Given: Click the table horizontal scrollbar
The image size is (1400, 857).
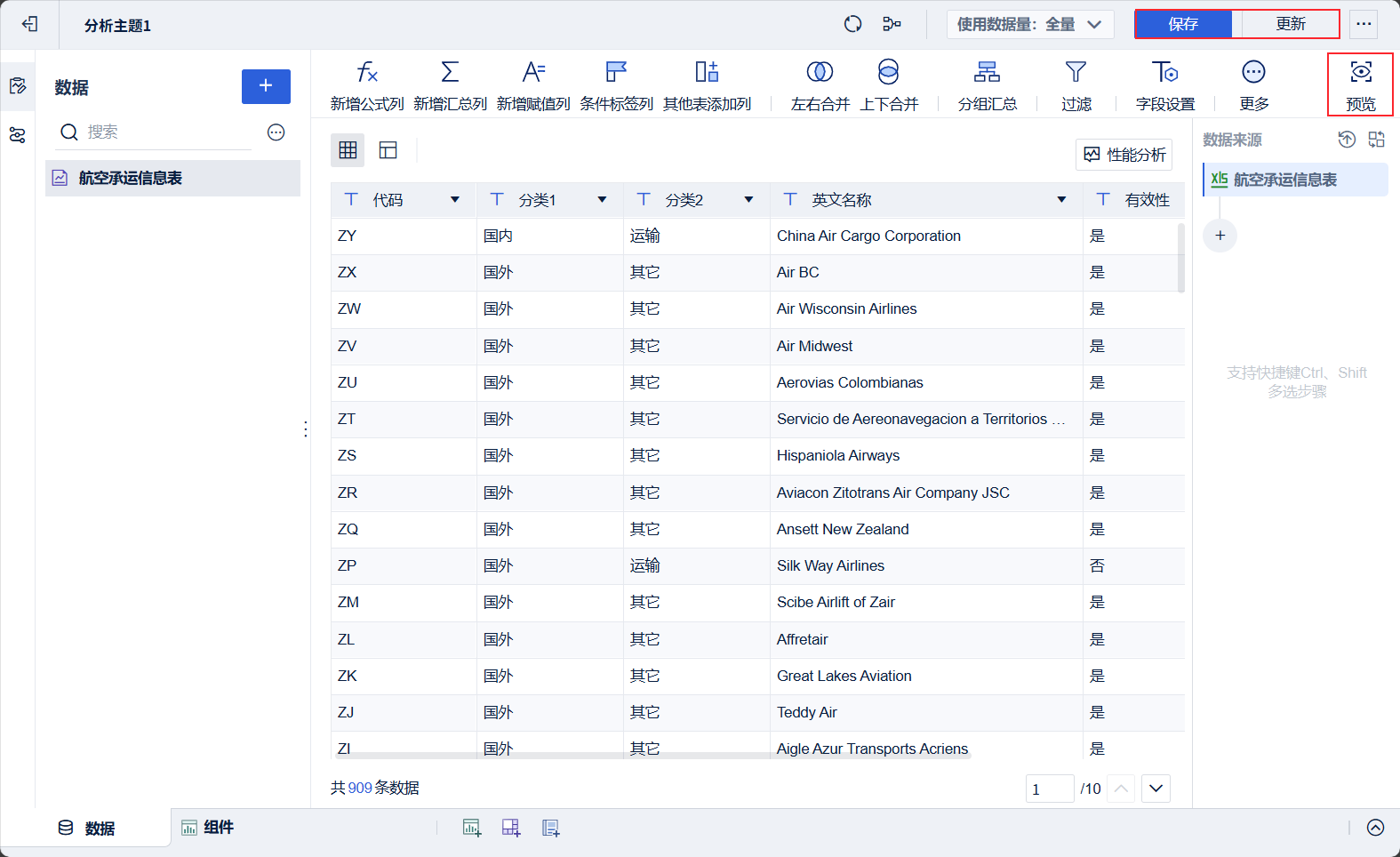Looking at the screenshot, I should click(653, 757).
